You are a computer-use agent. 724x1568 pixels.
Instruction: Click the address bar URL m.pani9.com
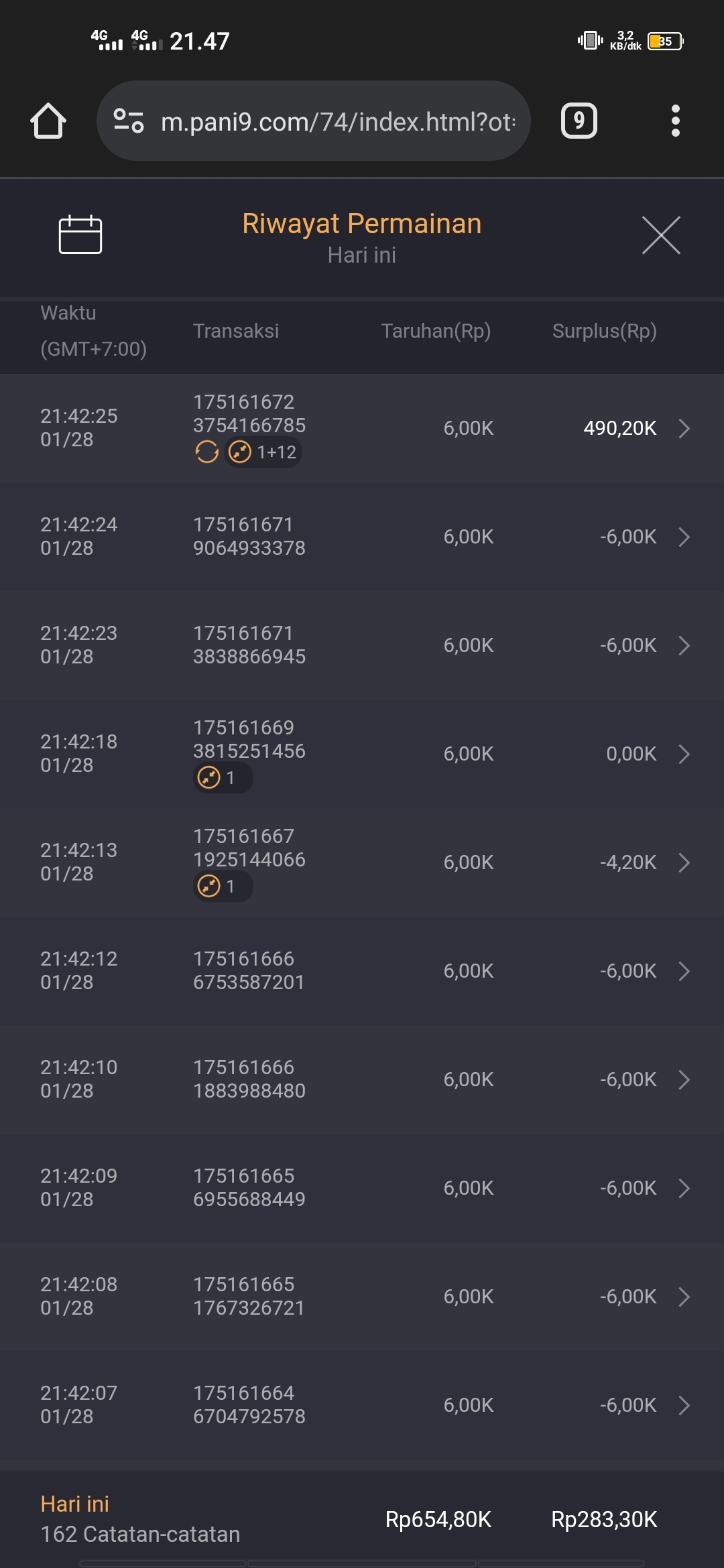pos(338,122)
